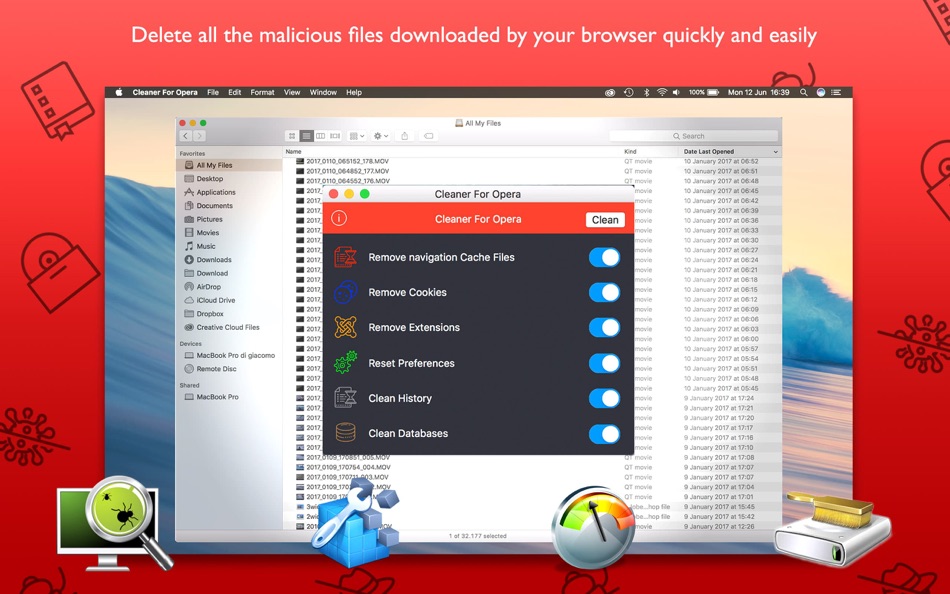This screenshot has height=594, width=950.
Task: Click the Remove Cookies icon
Action: (345, 292)
